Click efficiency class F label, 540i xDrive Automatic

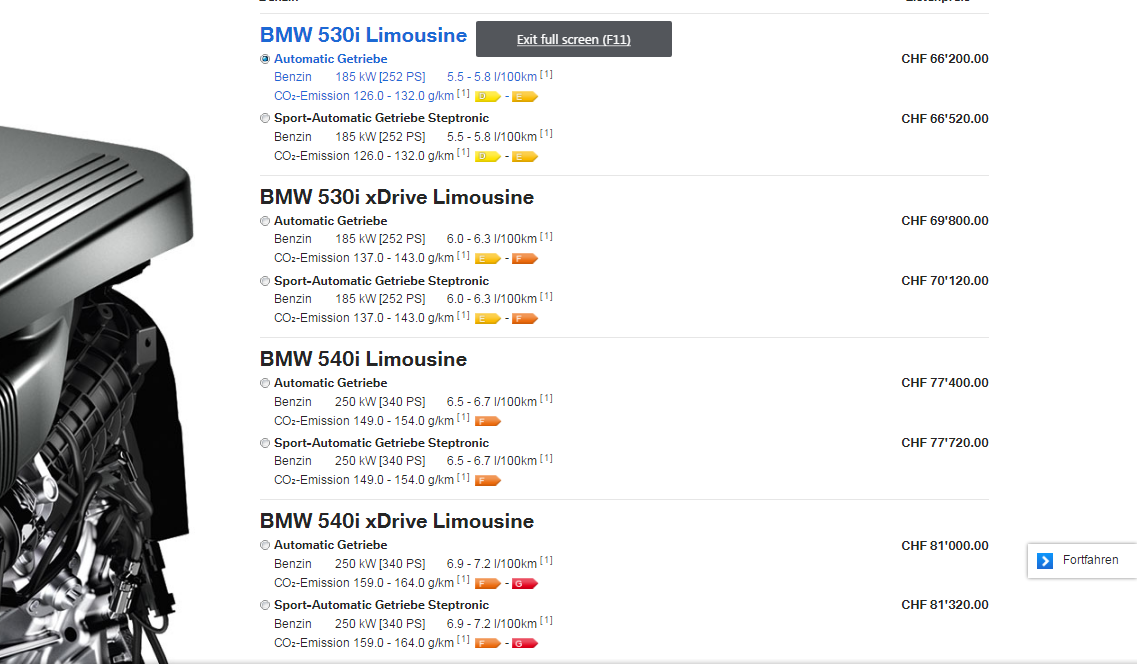(x=487, y=584)
